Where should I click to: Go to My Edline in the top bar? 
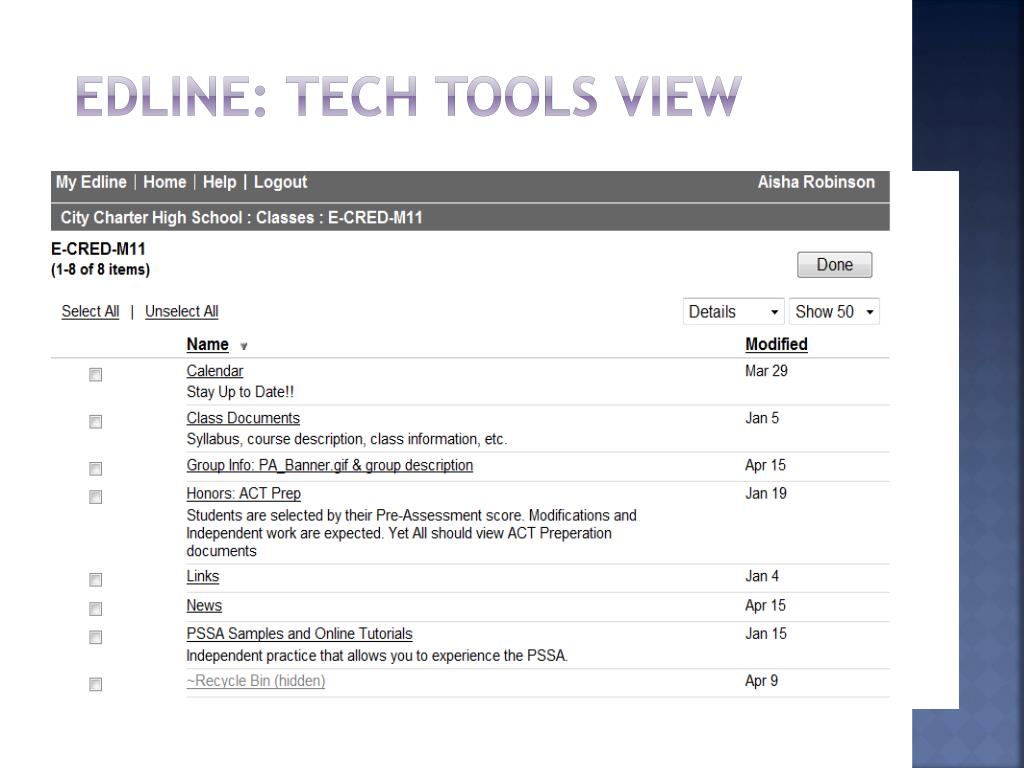tap(91, 182)
